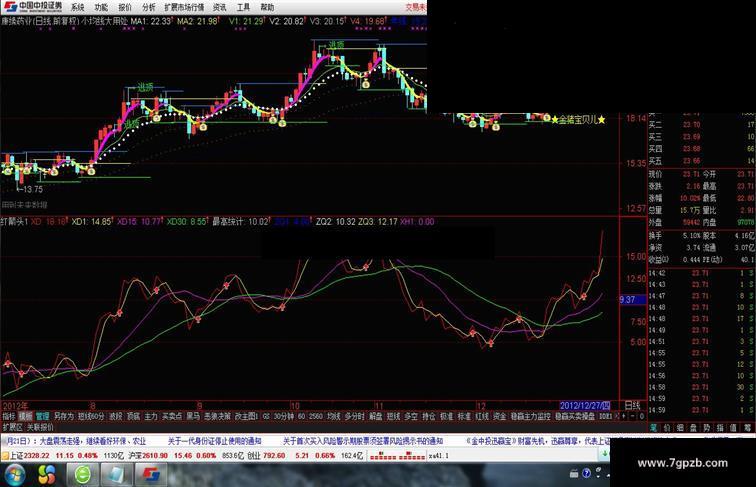
Task: Select the 价 tab in quote panel
Action: coord(666,427)
